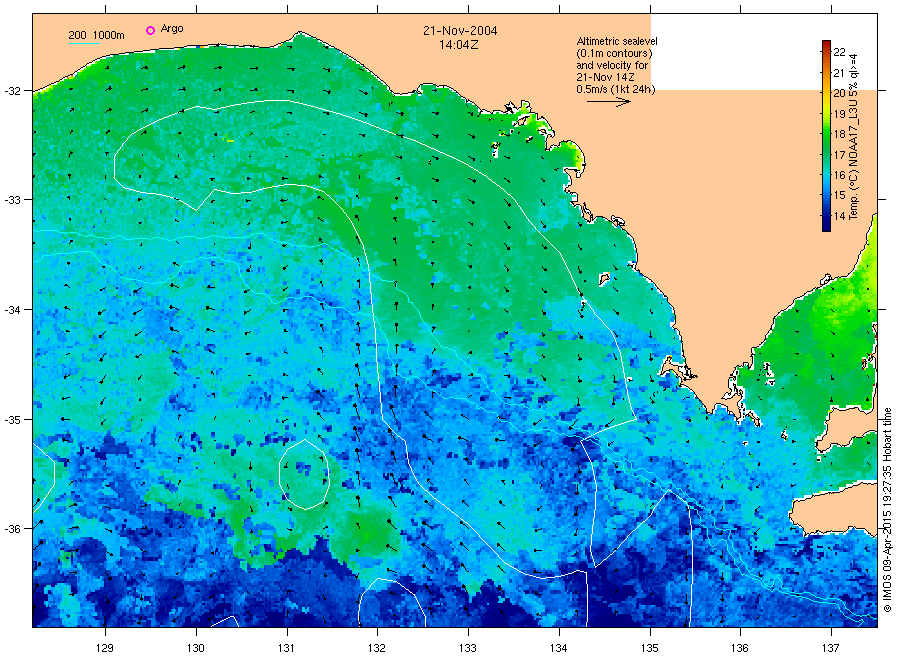This screenshot has width=900, height=660.
Task: Click the magenta Argo circle marker
Action: pos(150,30)
